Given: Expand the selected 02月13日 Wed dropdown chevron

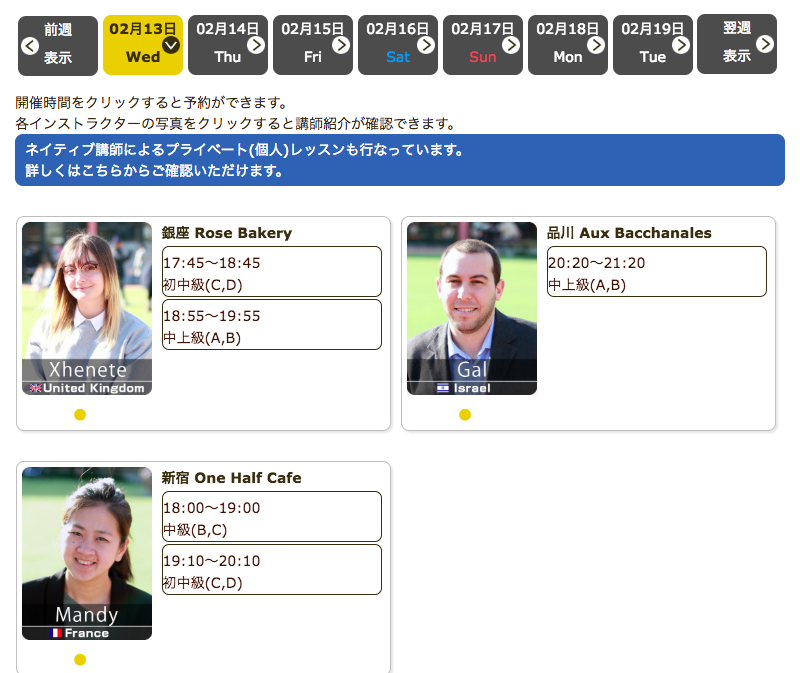Looking at the screenshot, I should (171, 45).
